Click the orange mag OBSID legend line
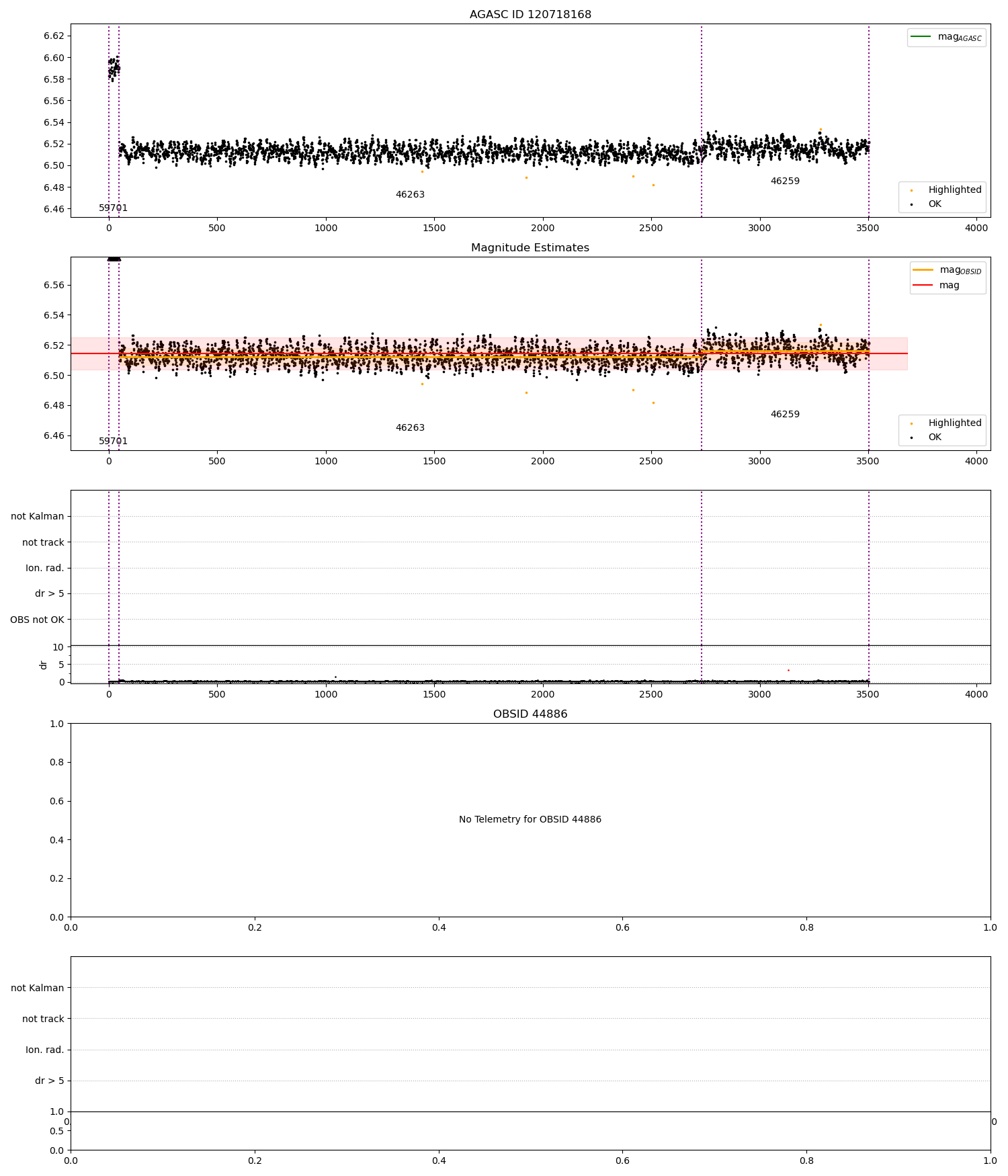 923,269
